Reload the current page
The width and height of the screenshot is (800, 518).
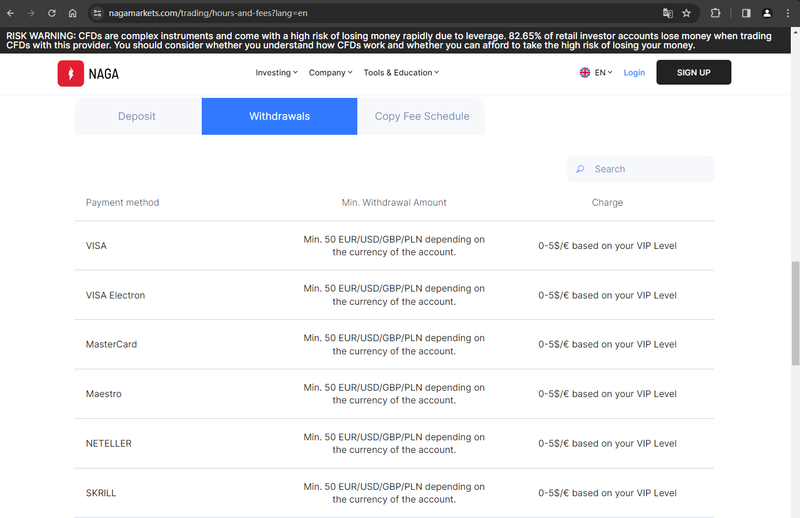pyautogui.click(x=52, y=13)
